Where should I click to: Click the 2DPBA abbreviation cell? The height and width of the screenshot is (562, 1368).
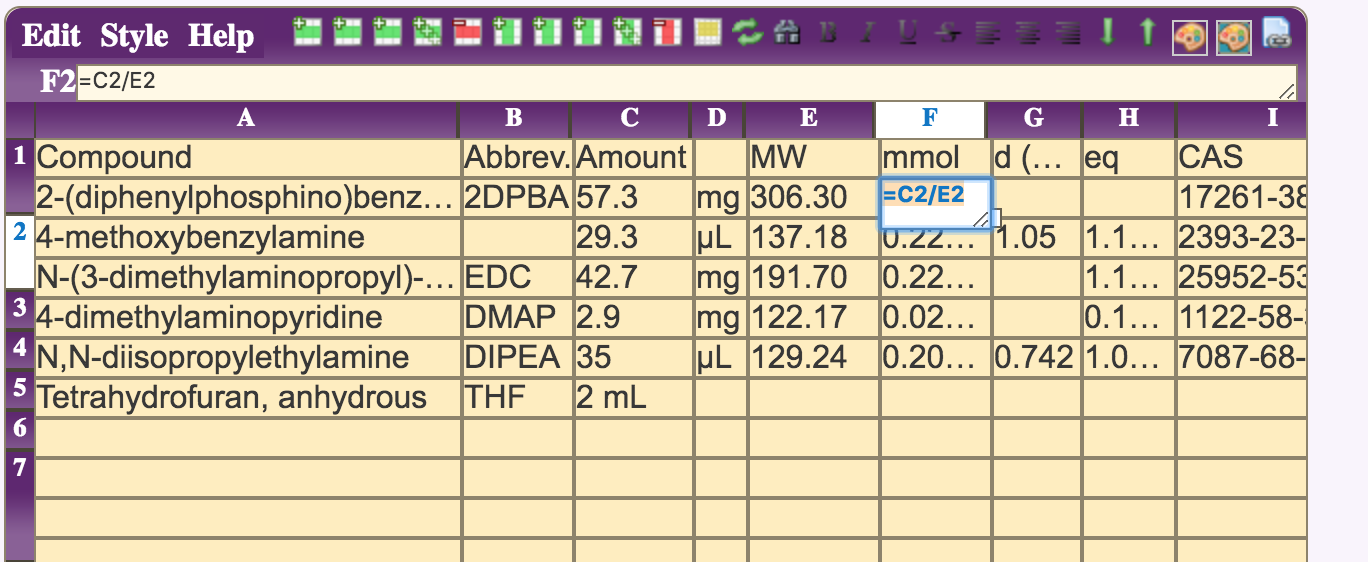click(516, 198)
